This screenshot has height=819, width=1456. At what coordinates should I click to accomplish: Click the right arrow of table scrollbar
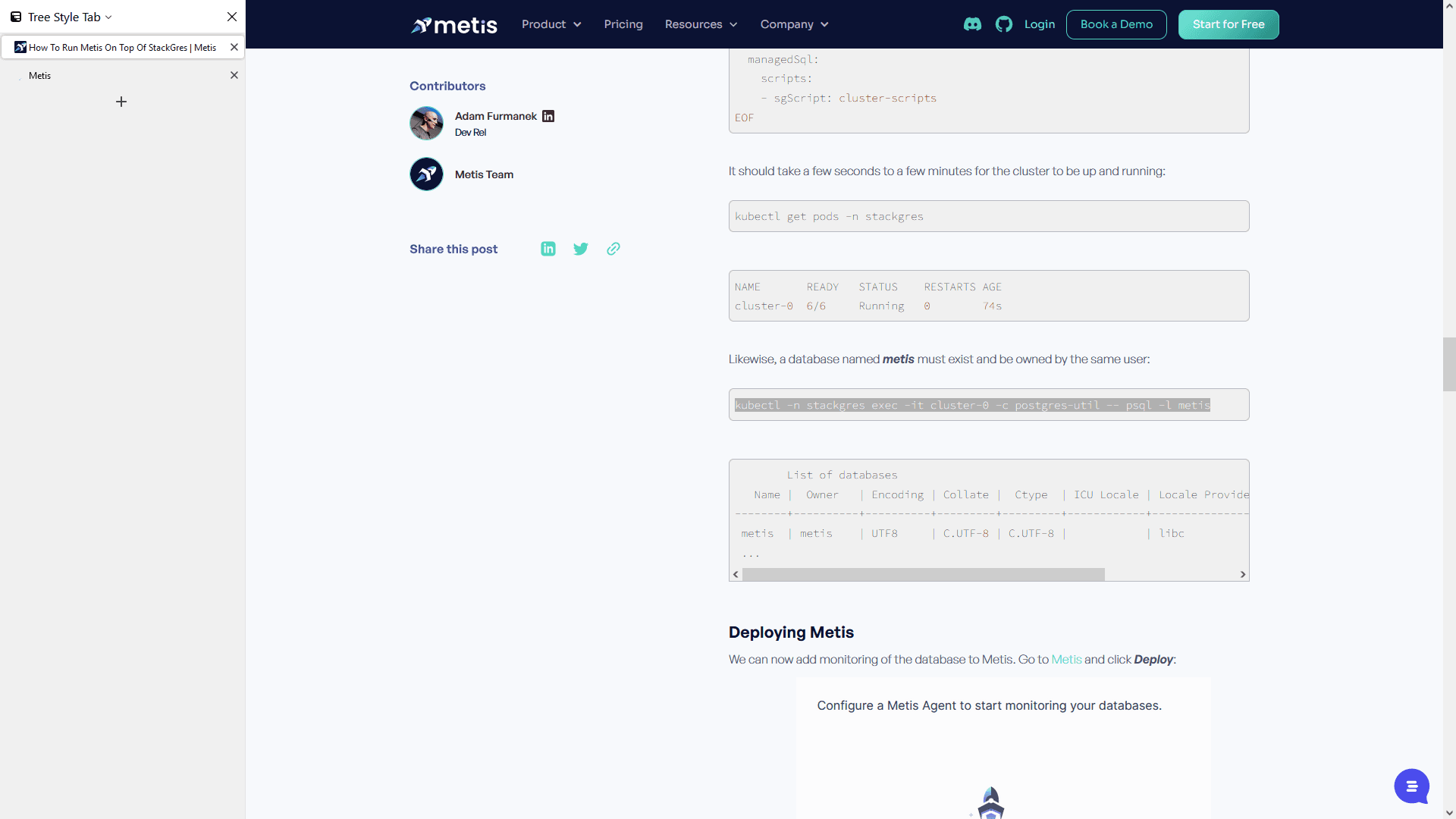pos(1243,575)
